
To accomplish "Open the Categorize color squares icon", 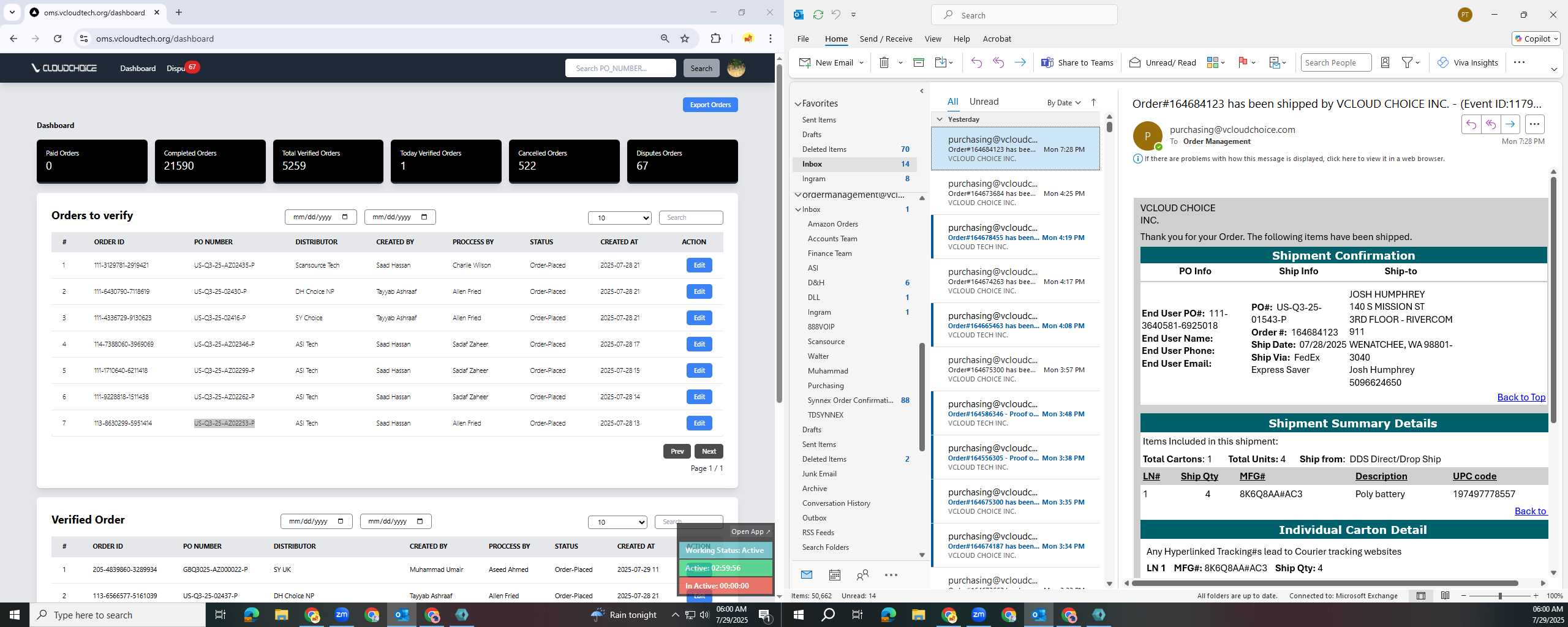I will [x=1212, y=62].
